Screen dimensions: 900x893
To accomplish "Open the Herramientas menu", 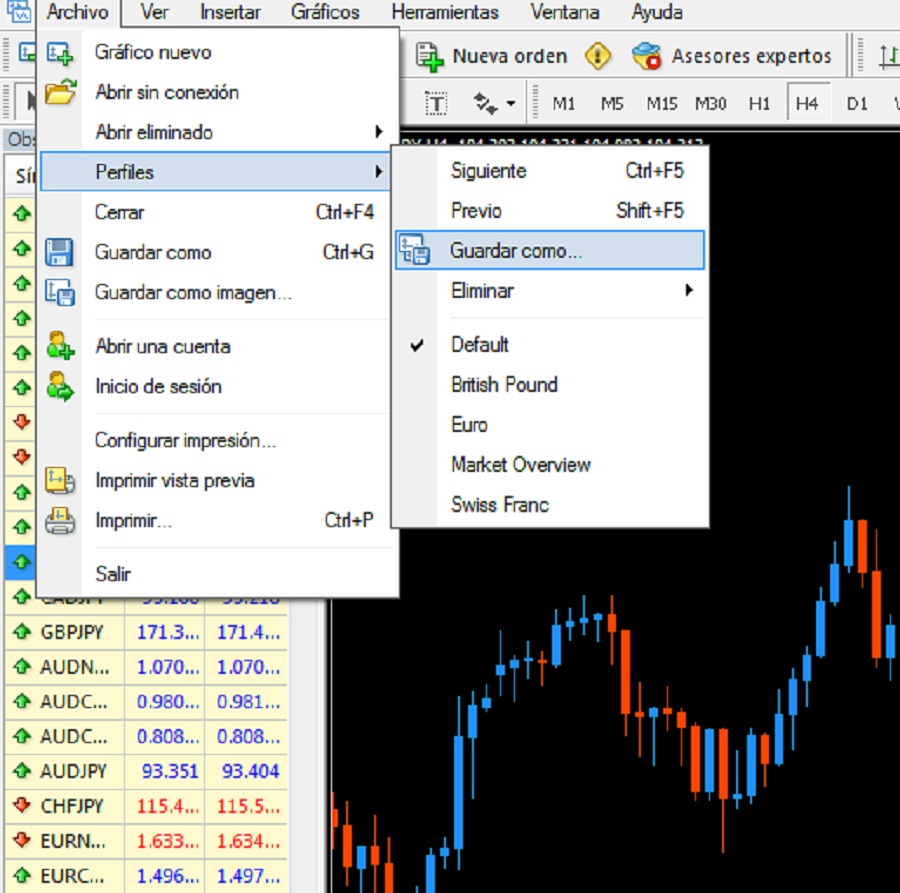I will click(445, 13).
